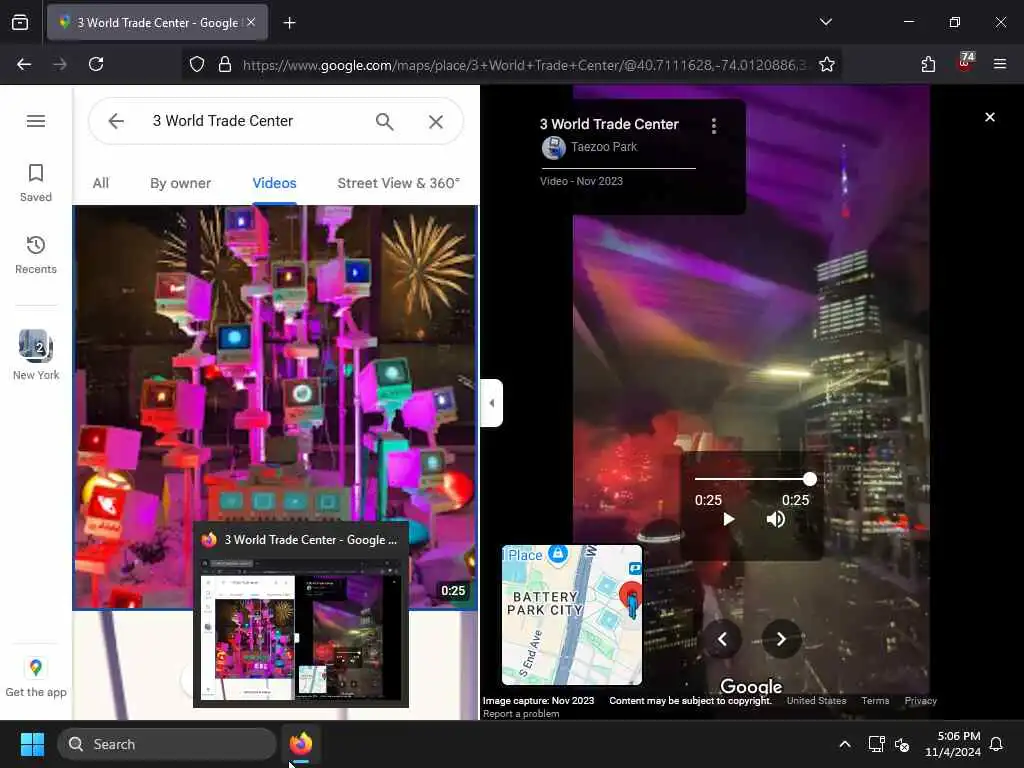
Task: Open the clock showing 5:06 PM
Action: [x=952, y=744]
